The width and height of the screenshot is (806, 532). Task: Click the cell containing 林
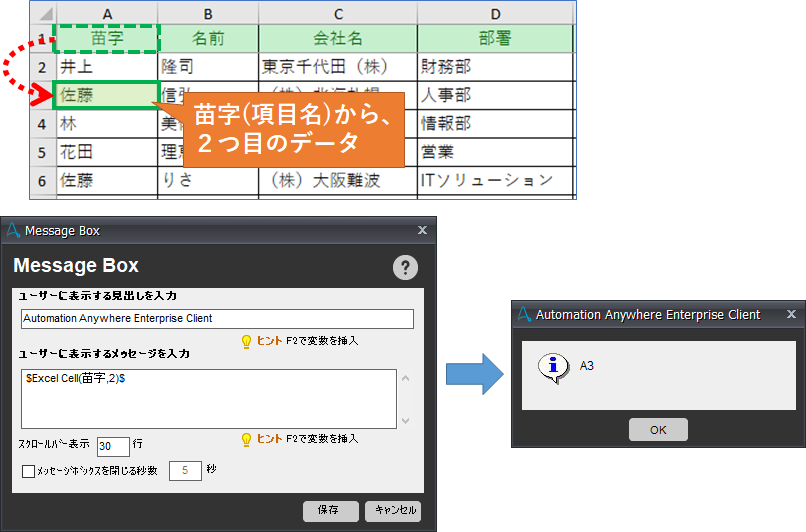pos(106,124)
